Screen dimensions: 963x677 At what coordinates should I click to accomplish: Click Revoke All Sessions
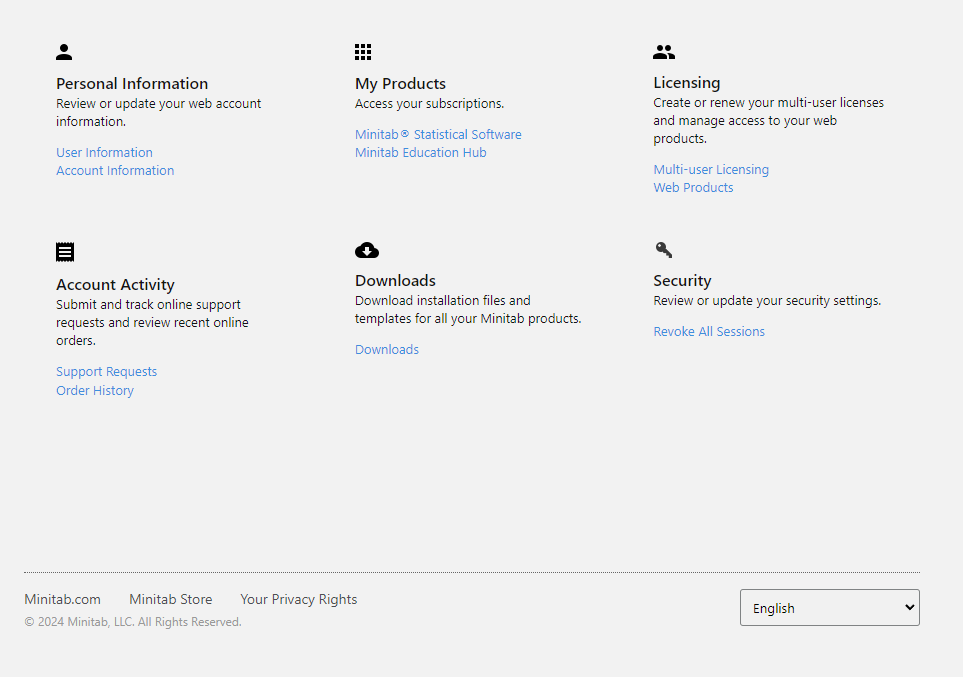pyautogui.click(x=709, y=332)
